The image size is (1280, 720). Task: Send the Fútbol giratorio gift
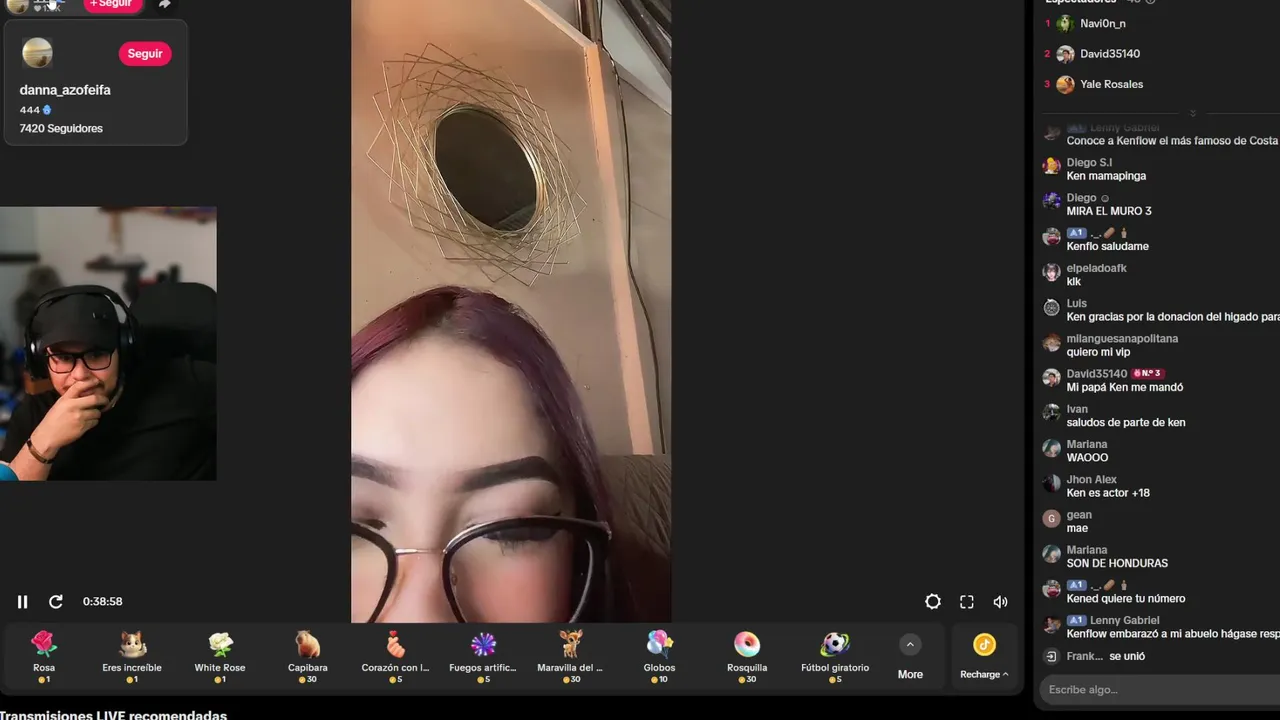click(835, 657)
